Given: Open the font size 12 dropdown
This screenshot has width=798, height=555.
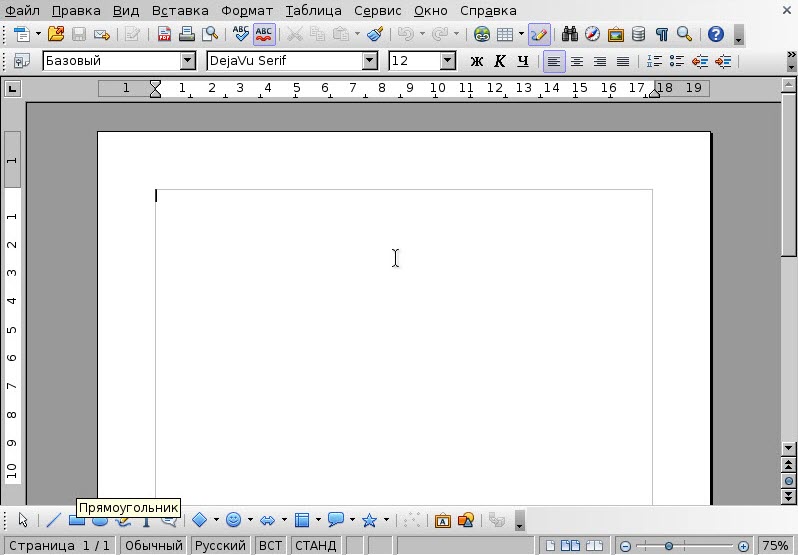Looking at the screenshot, I should [447, 61].
